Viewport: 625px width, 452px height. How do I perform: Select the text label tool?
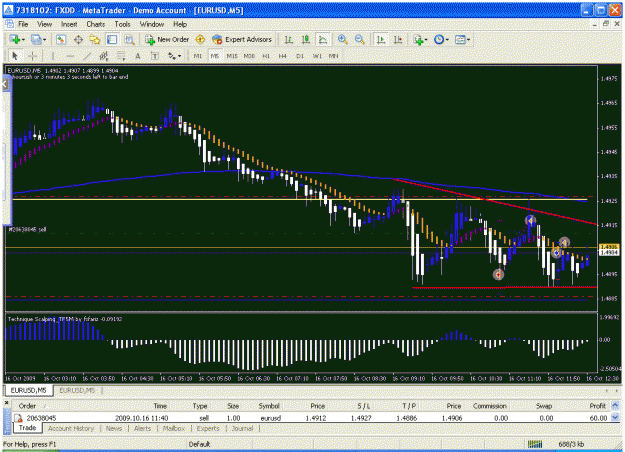pos(155,56)
